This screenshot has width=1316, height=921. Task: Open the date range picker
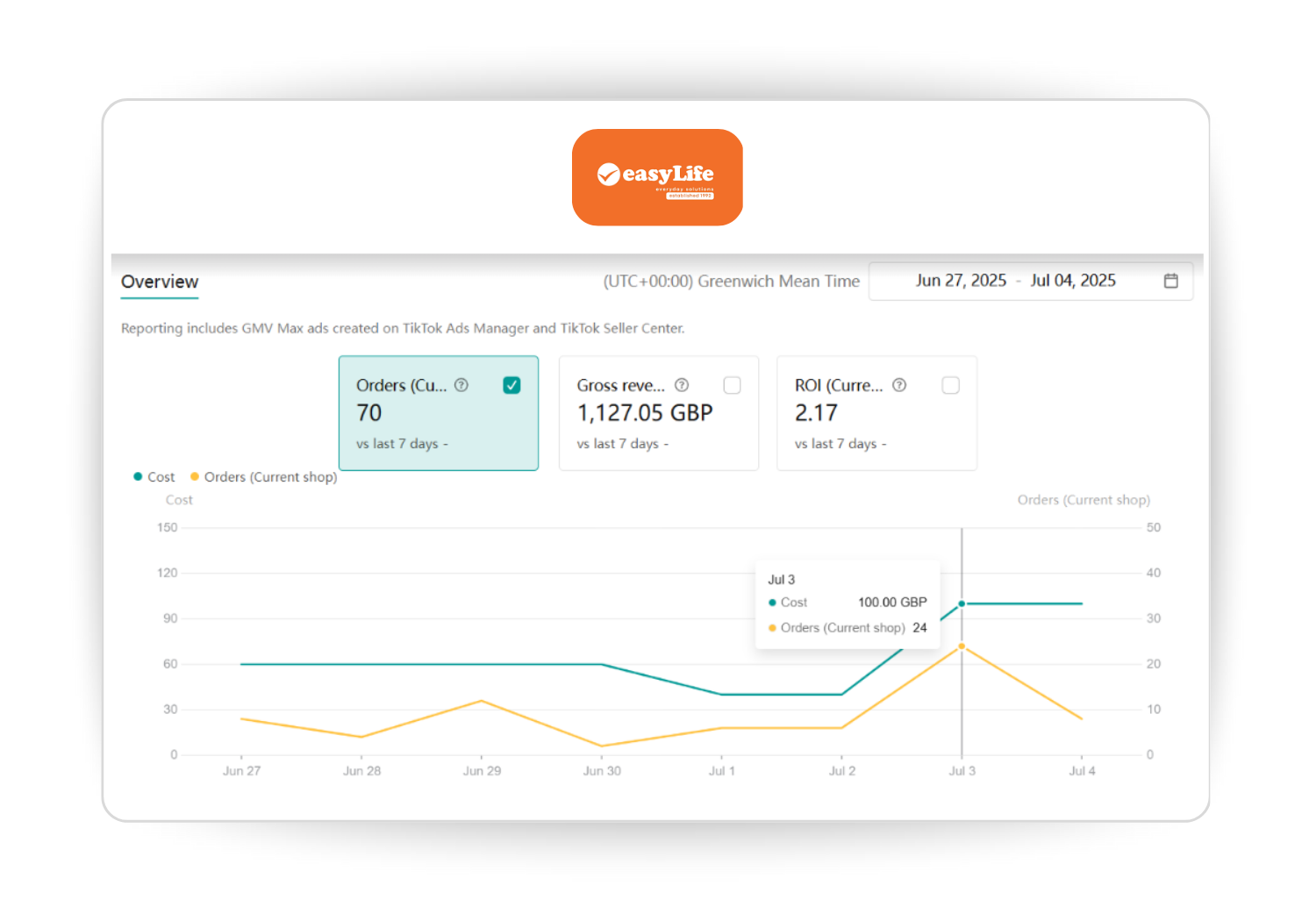[x=1030, y=281]
